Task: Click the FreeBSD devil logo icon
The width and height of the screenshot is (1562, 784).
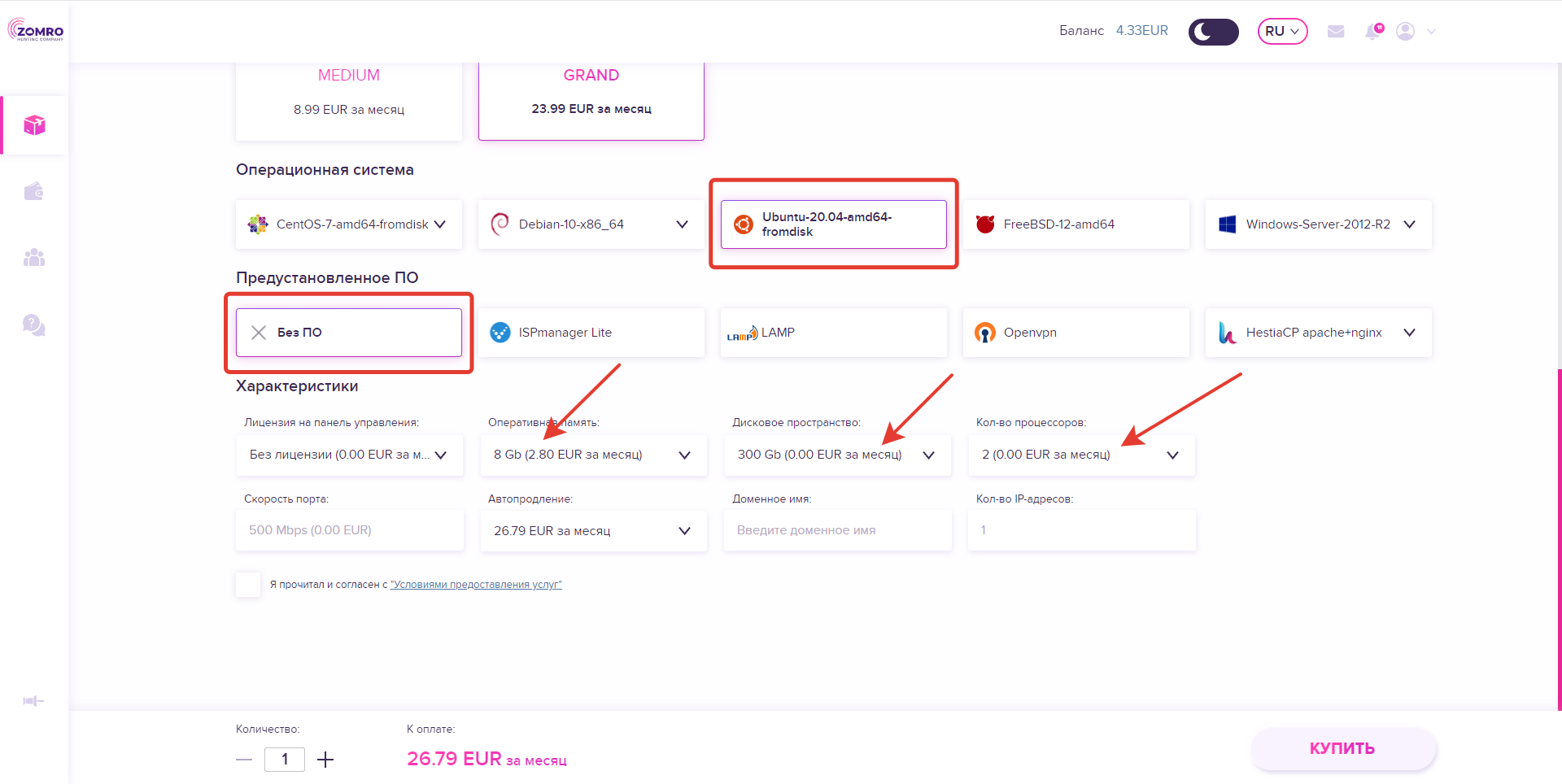Action: coord(985,224)
